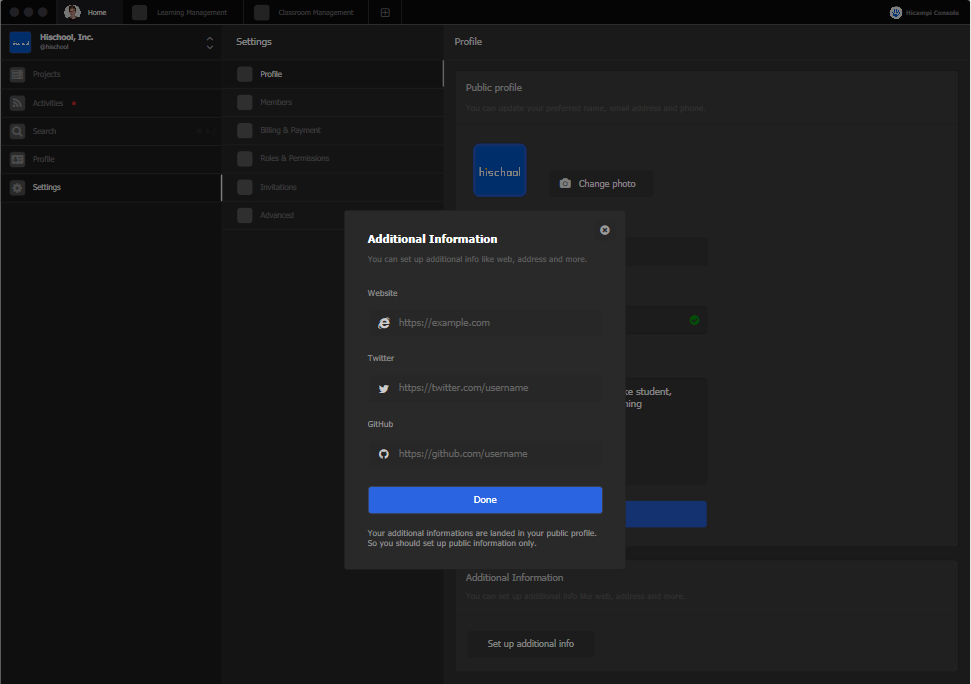Click the GitHub octocat icon

(383, 454)
